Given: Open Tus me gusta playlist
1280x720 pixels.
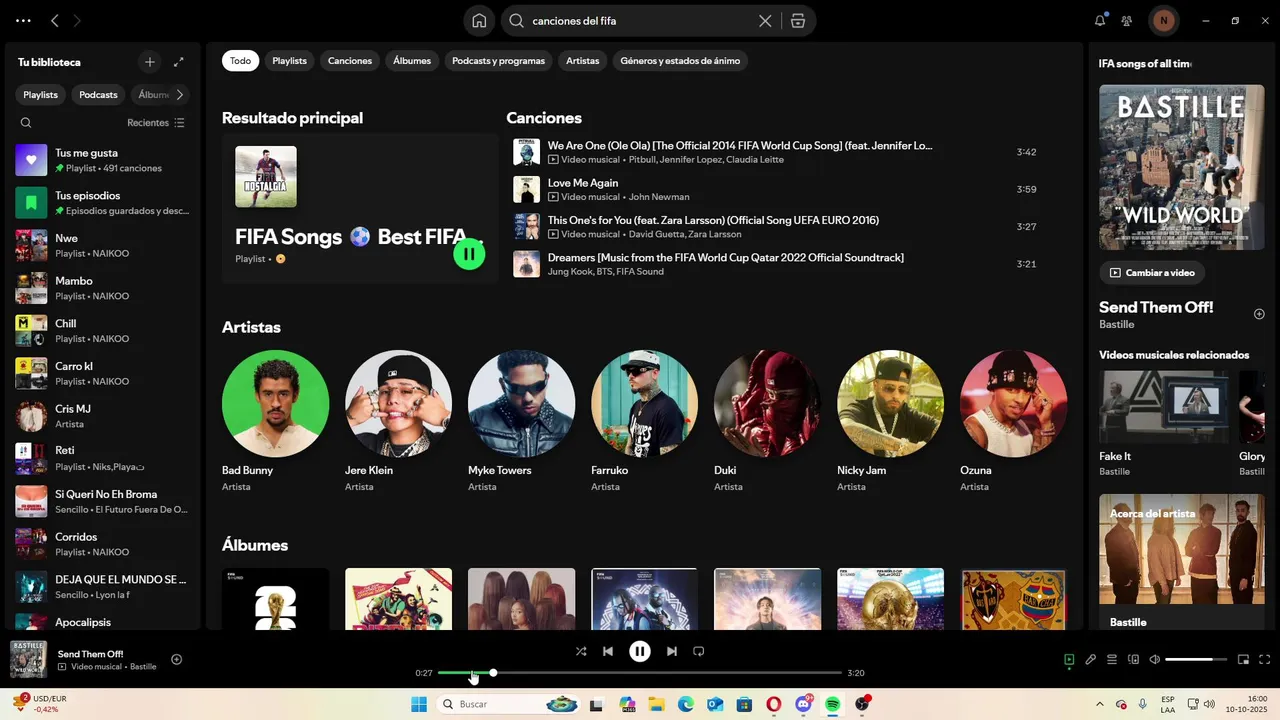Looking at the screenshot, I should pyautogui.click(x=101, y=160).
